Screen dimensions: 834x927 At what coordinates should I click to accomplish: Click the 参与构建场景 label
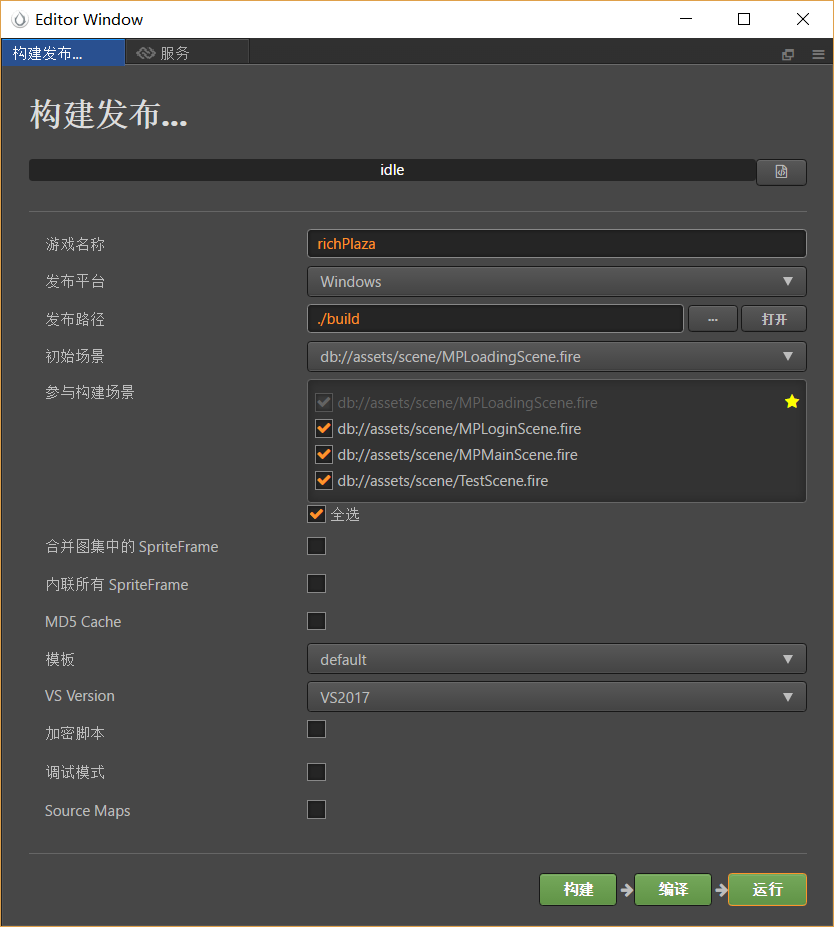[x=90, y=392]
